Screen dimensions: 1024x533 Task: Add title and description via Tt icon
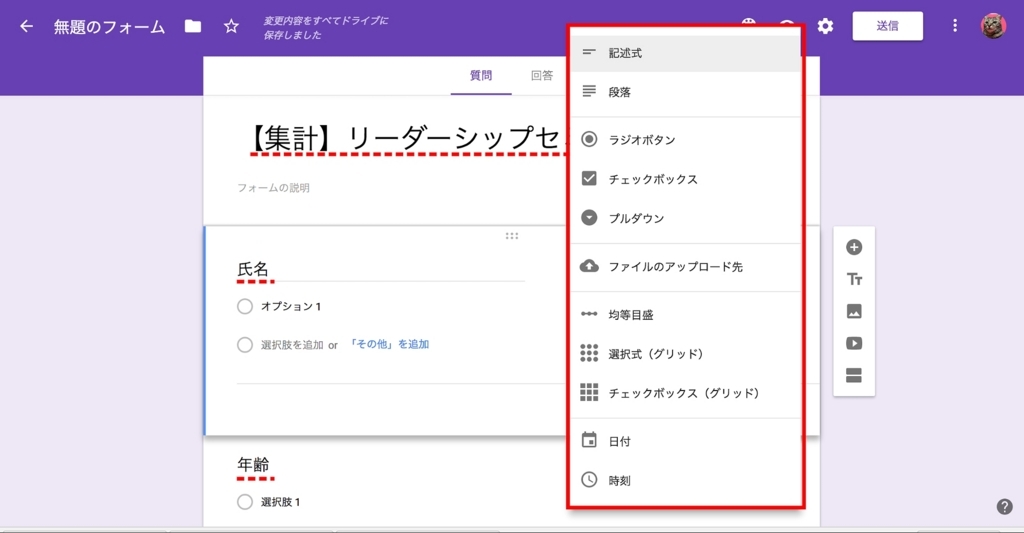(854, 280)
